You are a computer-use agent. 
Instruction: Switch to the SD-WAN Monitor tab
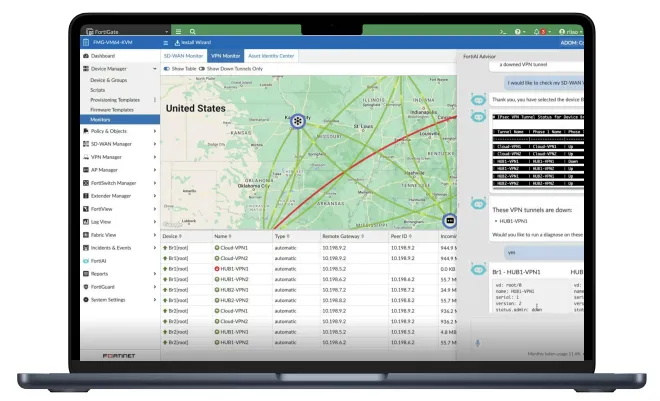tap(183, 56)
